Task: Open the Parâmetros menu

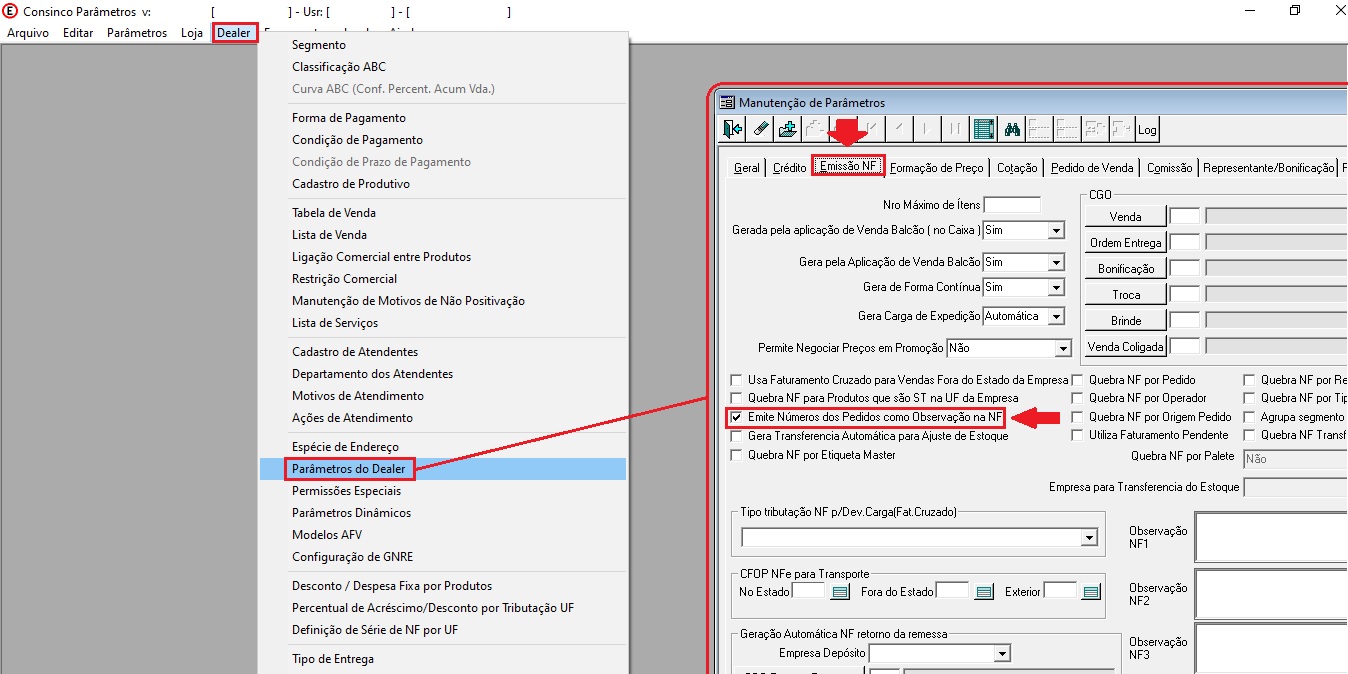Action: coord(137,33)
